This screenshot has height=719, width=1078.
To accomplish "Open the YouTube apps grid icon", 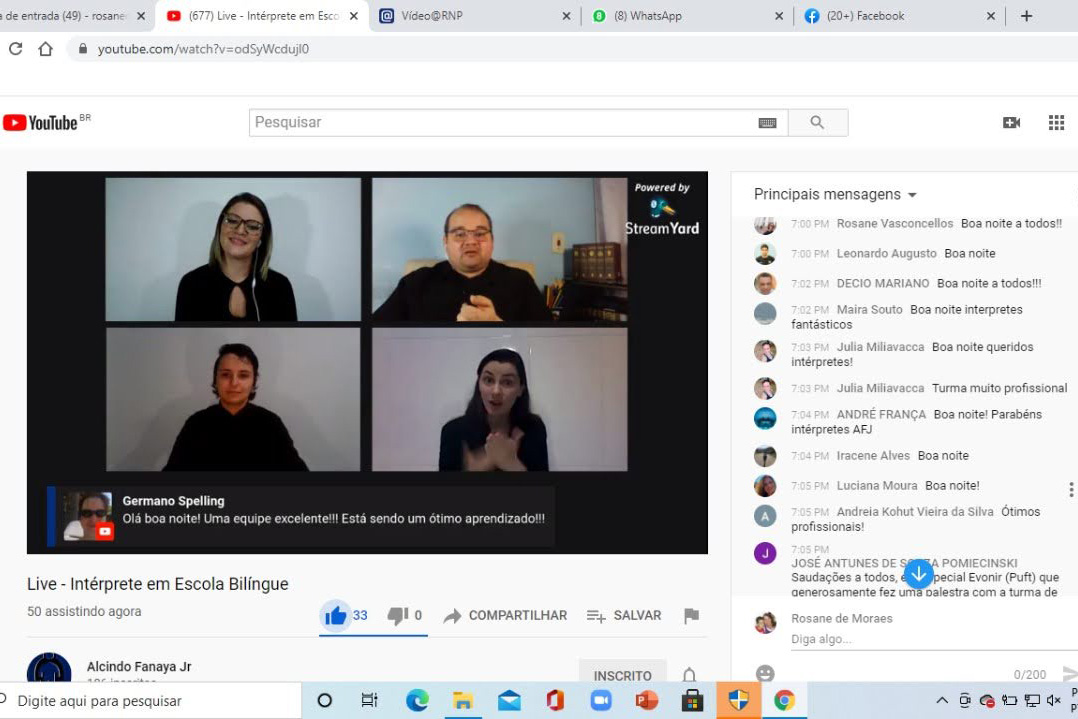I will coord(1056,122).
